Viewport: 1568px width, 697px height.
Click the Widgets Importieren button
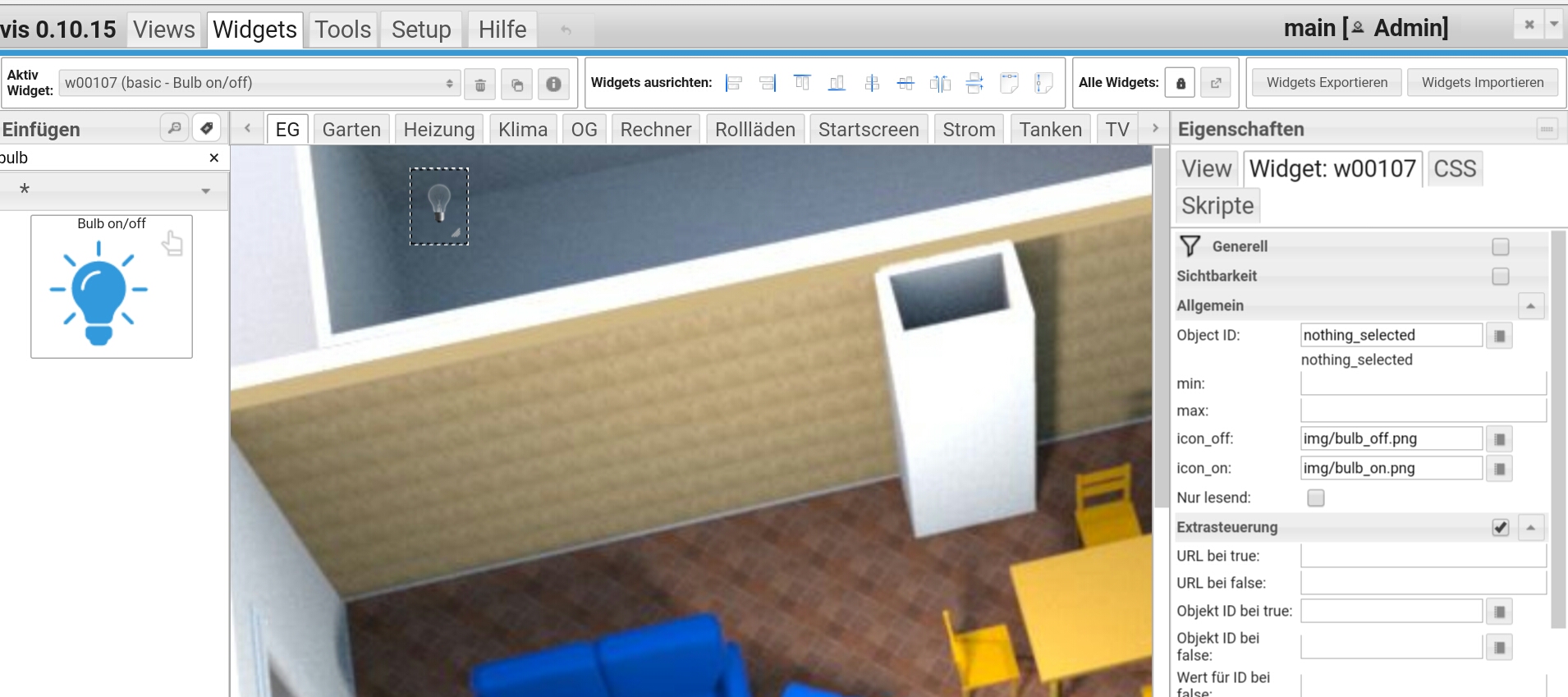1483,83
